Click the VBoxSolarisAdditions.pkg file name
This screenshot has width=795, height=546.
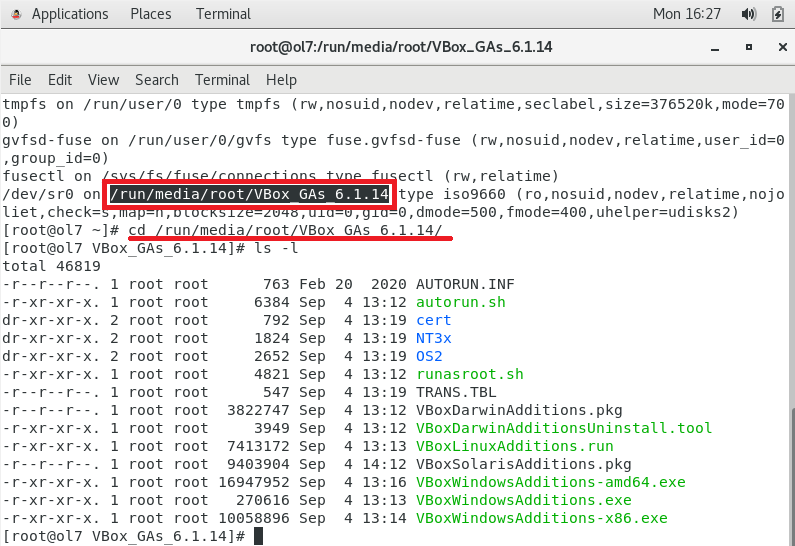[x=523, y=464]
